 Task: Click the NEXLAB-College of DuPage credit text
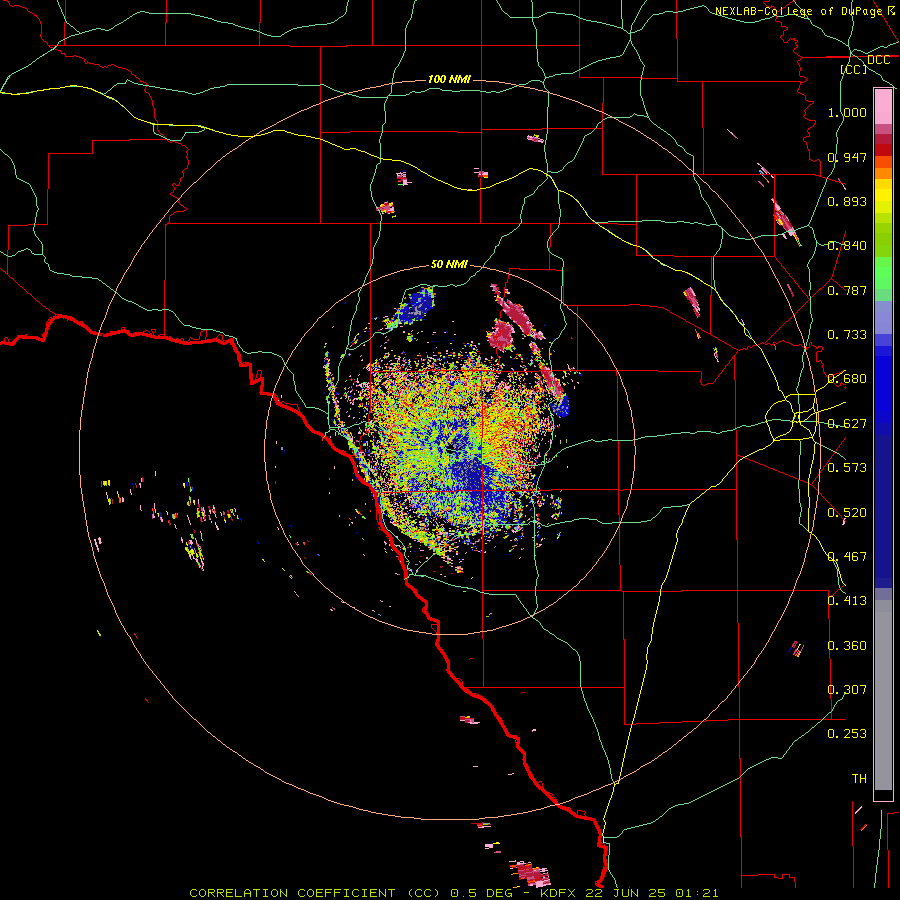pos(798,10)
